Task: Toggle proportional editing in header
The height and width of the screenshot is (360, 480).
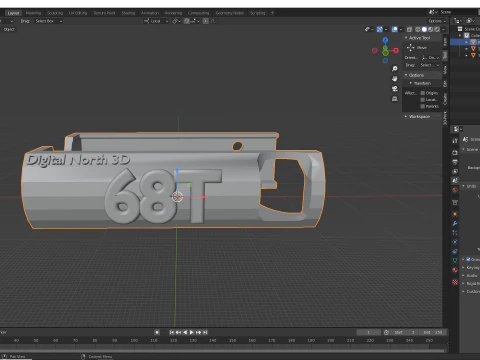Action: click(x=206, y=21)
